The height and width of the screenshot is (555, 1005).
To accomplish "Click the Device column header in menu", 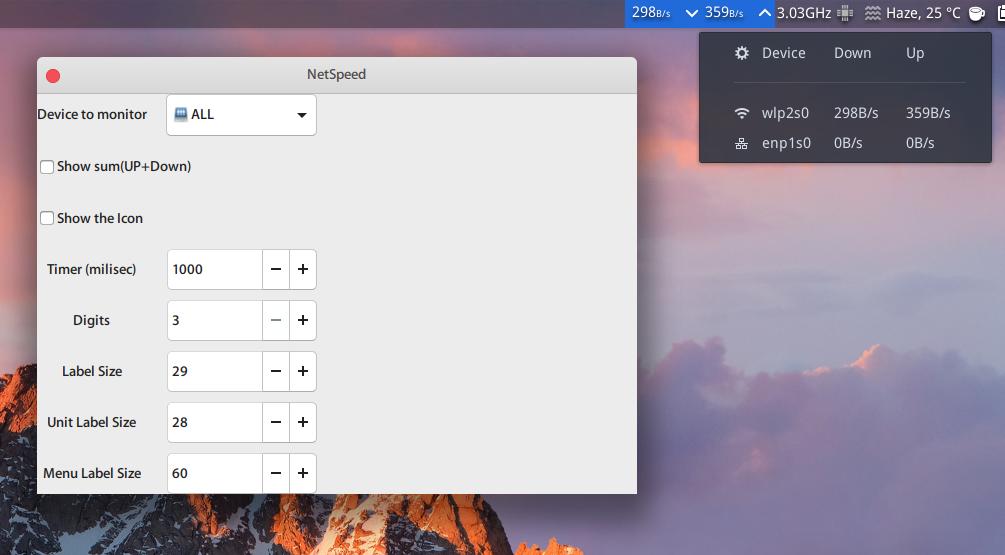I will pyautogui.click(x=783, y=53).
